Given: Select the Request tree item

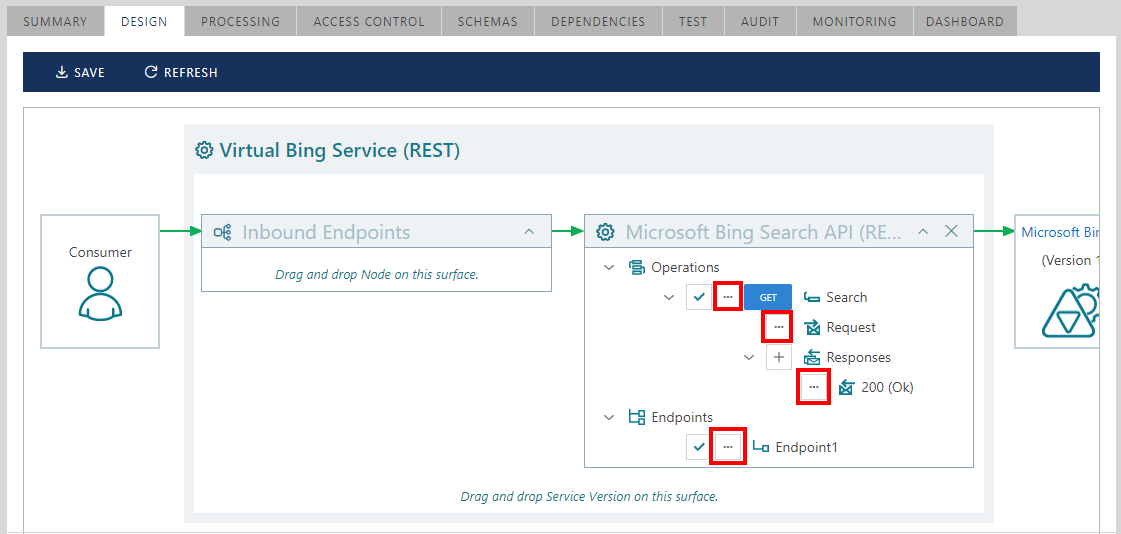Looking at the screenshot, I should (x=851, y=327).
